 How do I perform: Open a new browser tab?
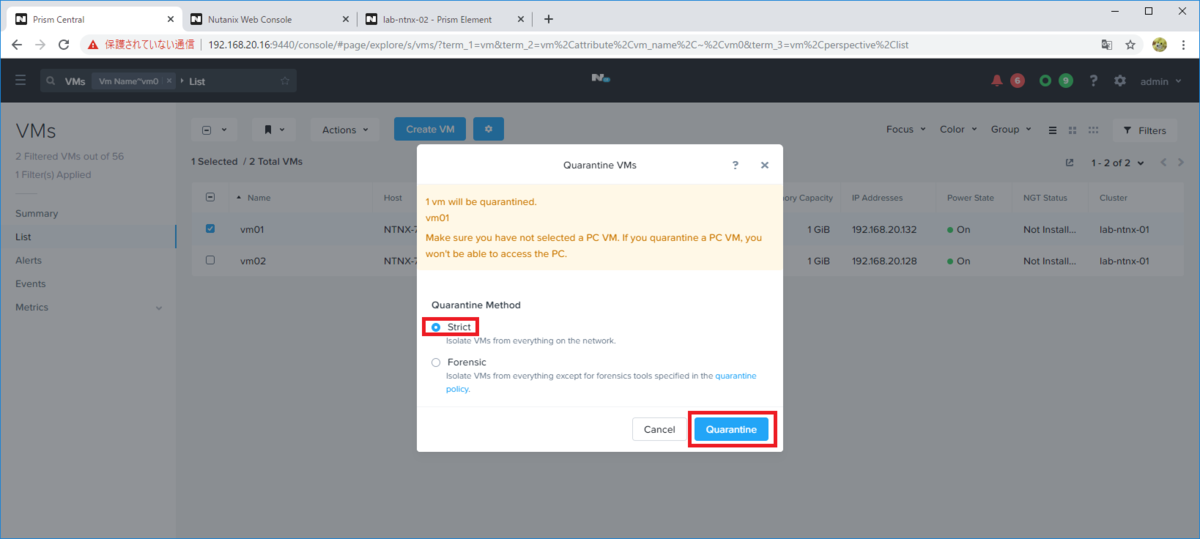click(548, 19)
